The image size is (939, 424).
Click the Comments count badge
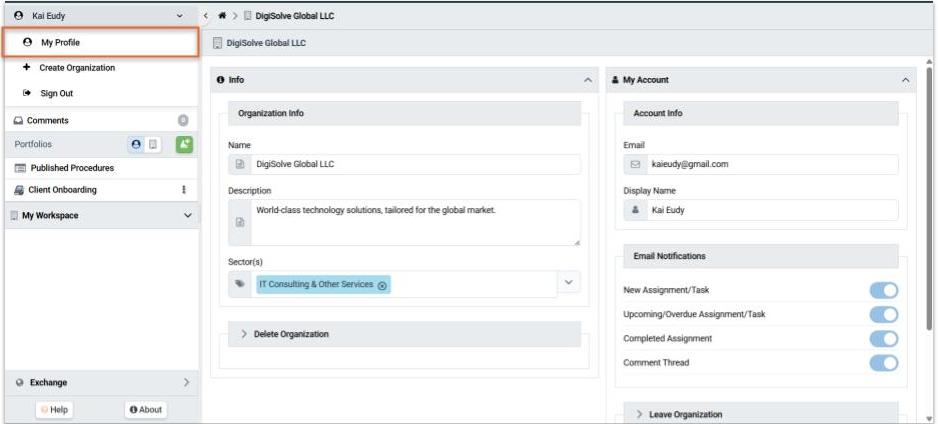(183, 120)
